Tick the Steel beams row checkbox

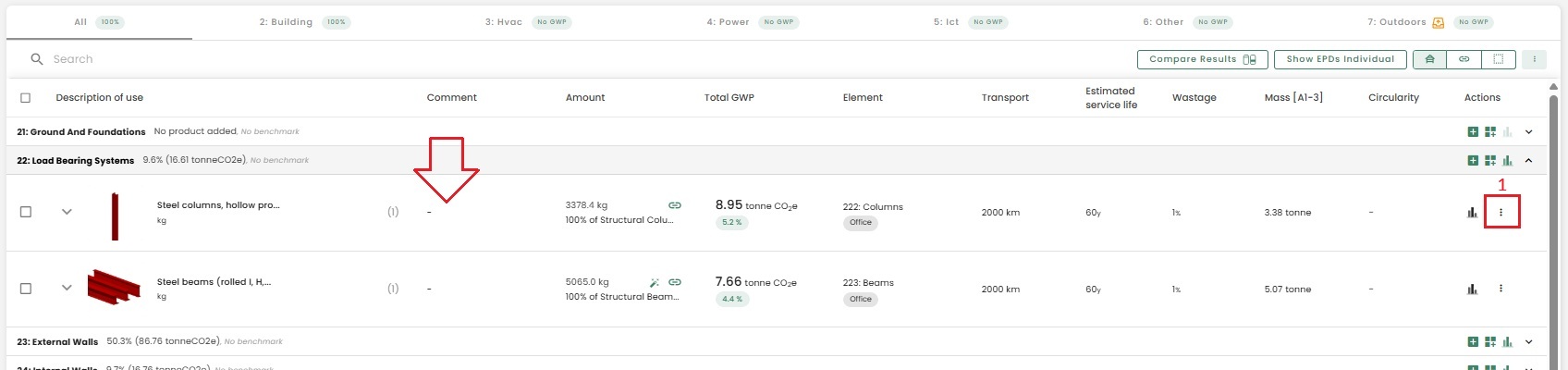tap(26, 289)
